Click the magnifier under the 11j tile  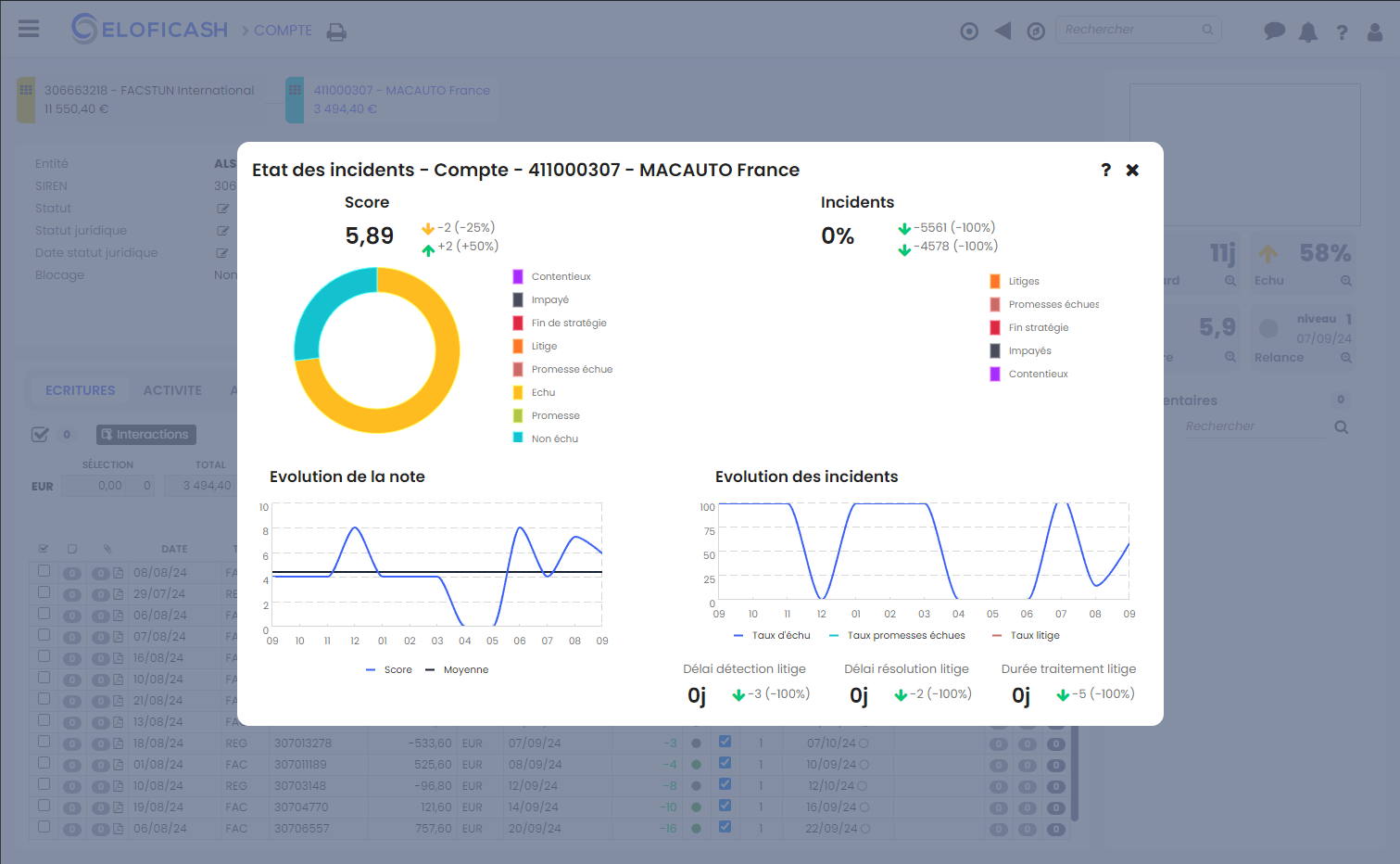point(1230,281)
